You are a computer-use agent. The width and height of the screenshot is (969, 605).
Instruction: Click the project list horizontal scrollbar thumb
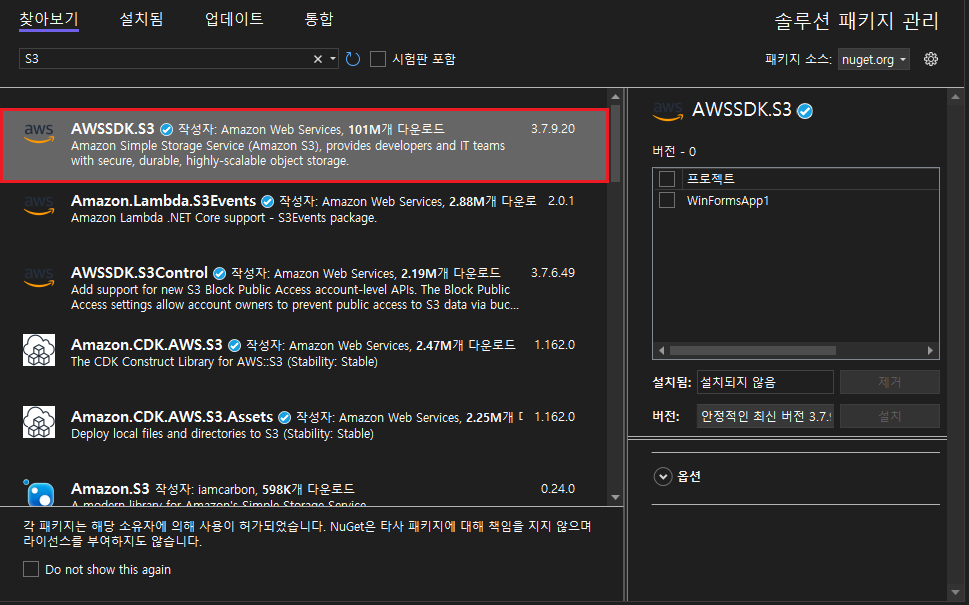(x=753, y=350)
